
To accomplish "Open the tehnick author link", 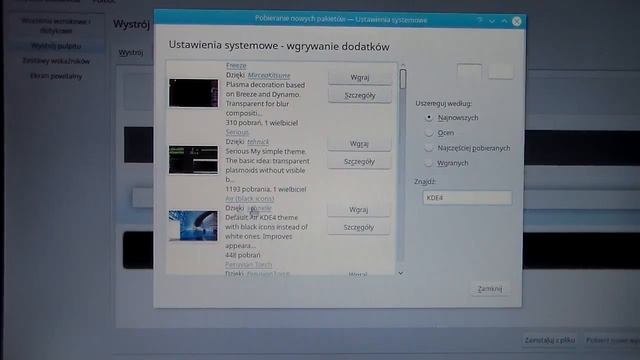I will 258,142.
